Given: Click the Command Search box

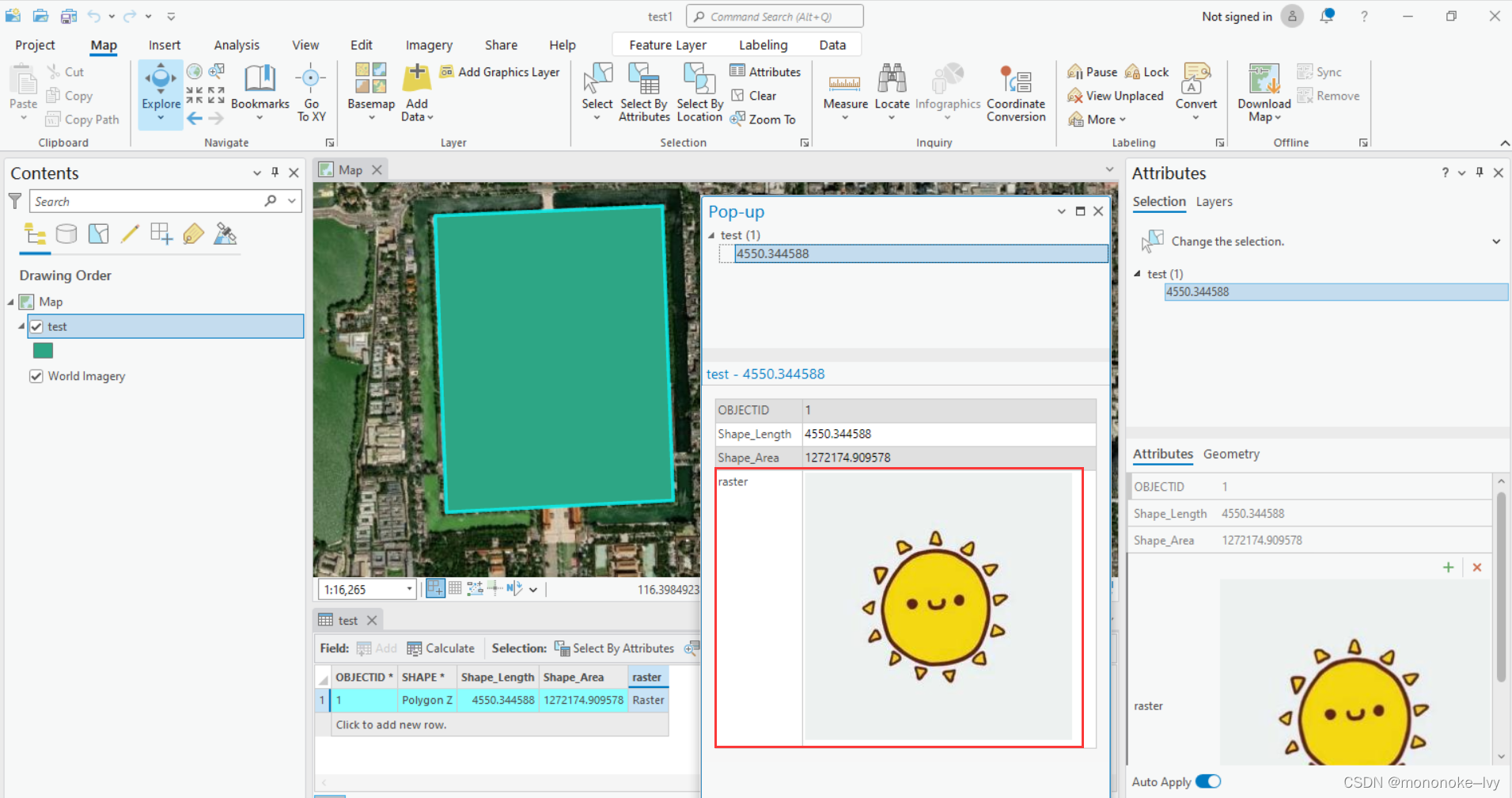Looking at the screenshot, I should [775, 17].
